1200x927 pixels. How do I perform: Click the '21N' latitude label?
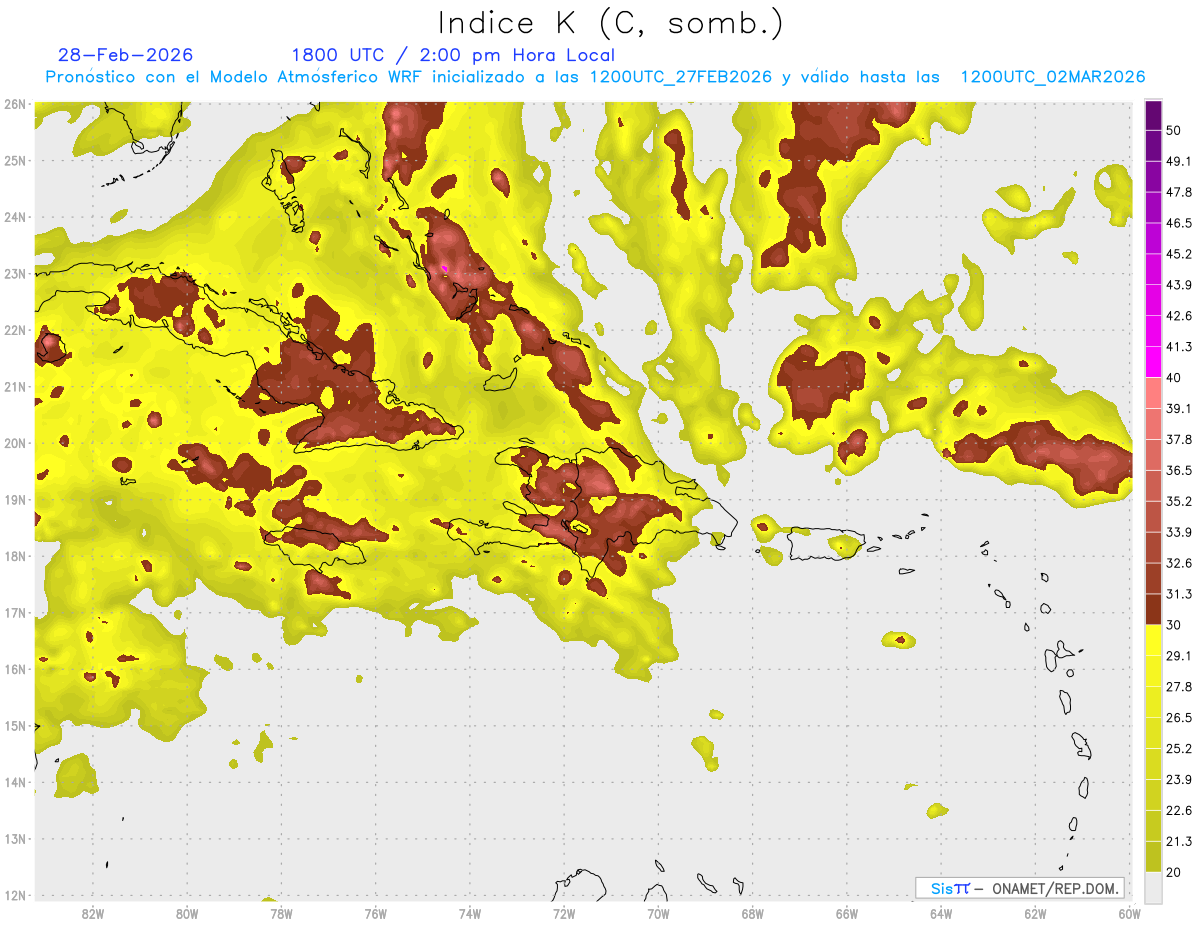[x=14, y=386]
